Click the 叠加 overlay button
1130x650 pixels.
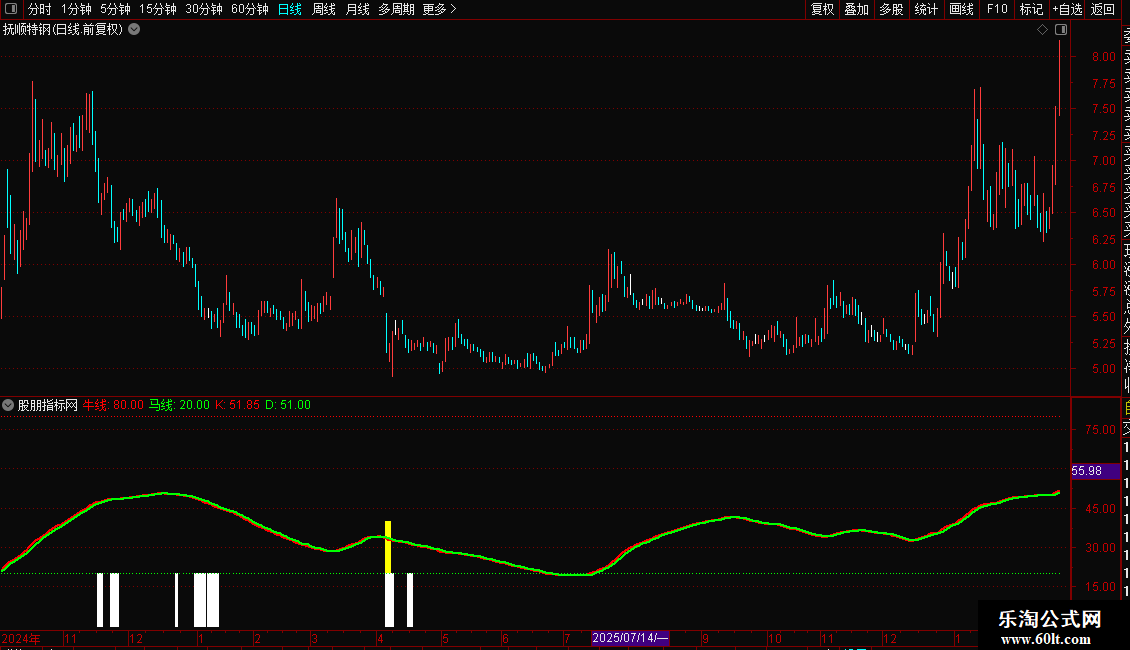pos(857,9)
